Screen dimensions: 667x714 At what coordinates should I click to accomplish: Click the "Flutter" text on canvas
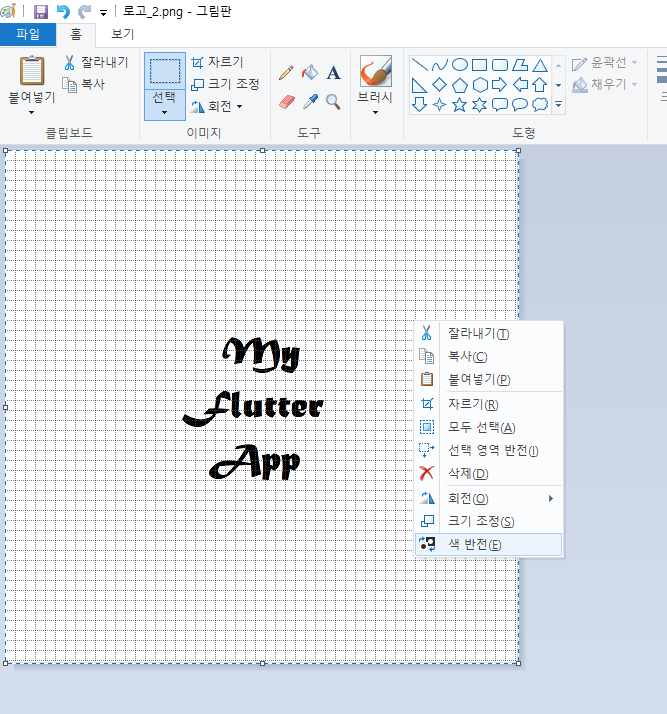(x=253, y=408)
